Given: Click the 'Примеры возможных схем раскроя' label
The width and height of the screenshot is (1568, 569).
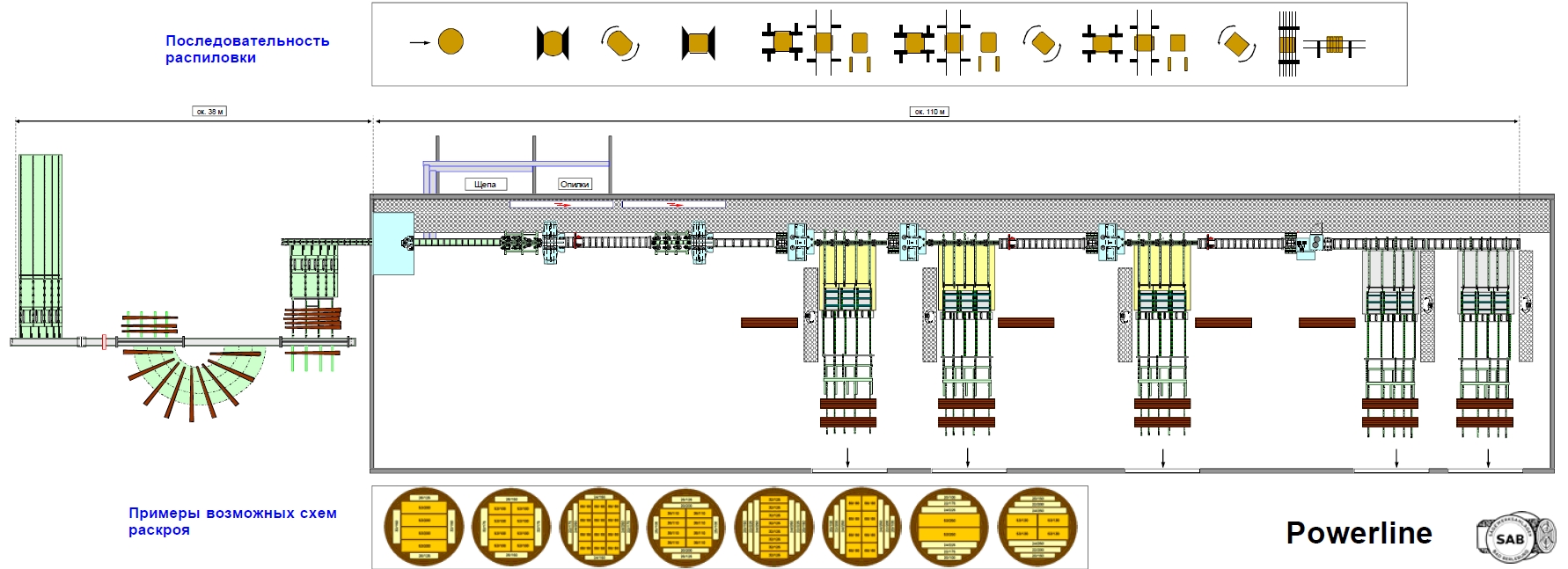Looking at the screenshot, I should (232, 522).
